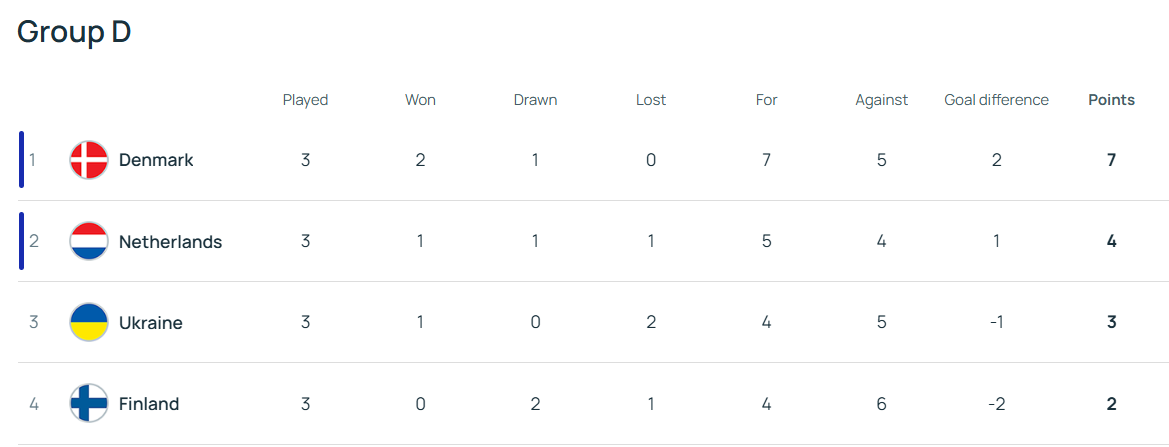Select the Finland team name
Image resolution: width=1169 pixels, height=447 pixels.
coord(149,404)
